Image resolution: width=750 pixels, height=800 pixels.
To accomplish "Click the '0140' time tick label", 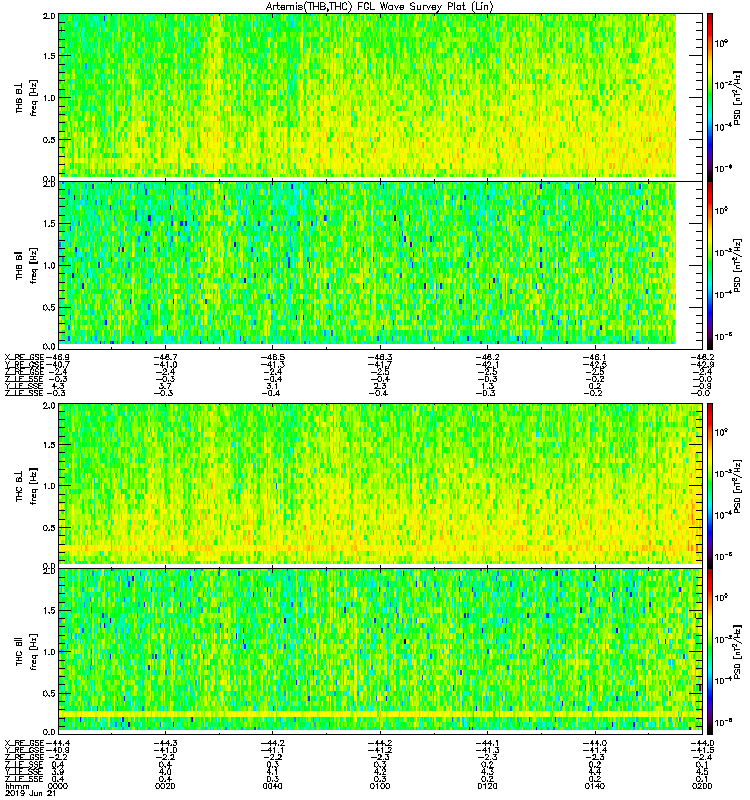I will (x=594, y=786).
